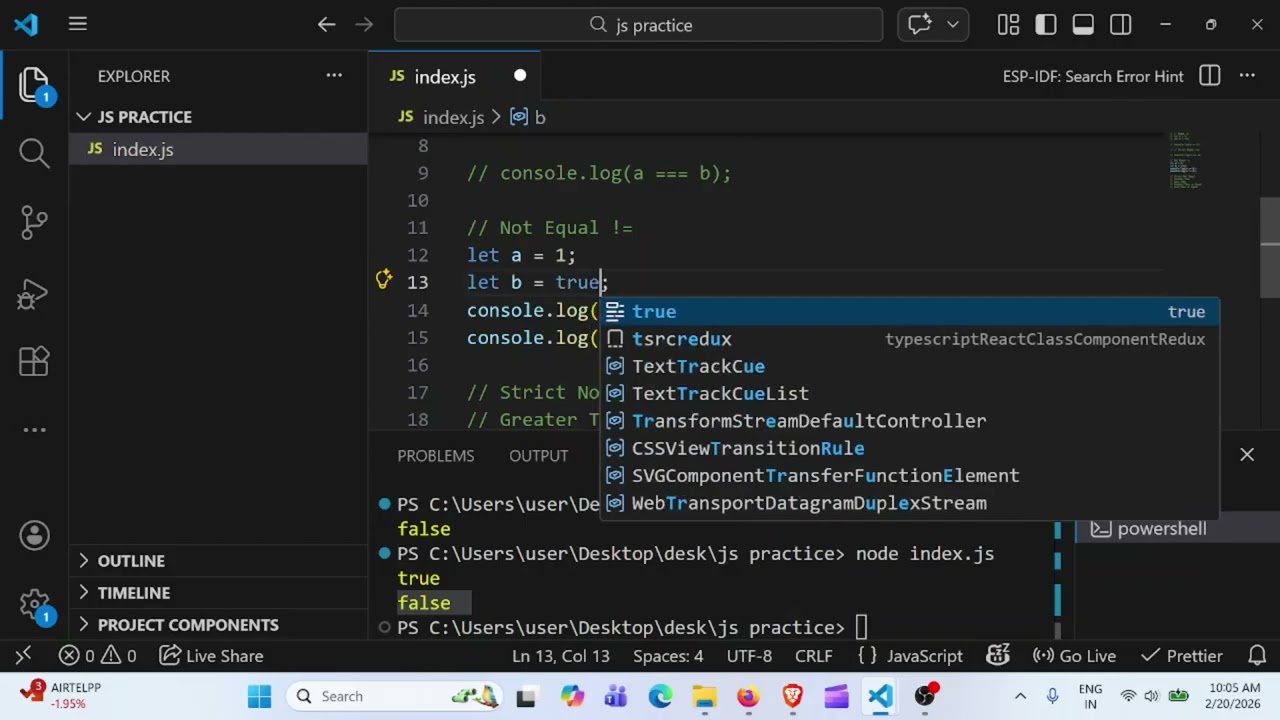Choose the WebTransportDatagramDuplexStream suggestion
This screenshot has height=720, width=1280.
tap(909, 503)
